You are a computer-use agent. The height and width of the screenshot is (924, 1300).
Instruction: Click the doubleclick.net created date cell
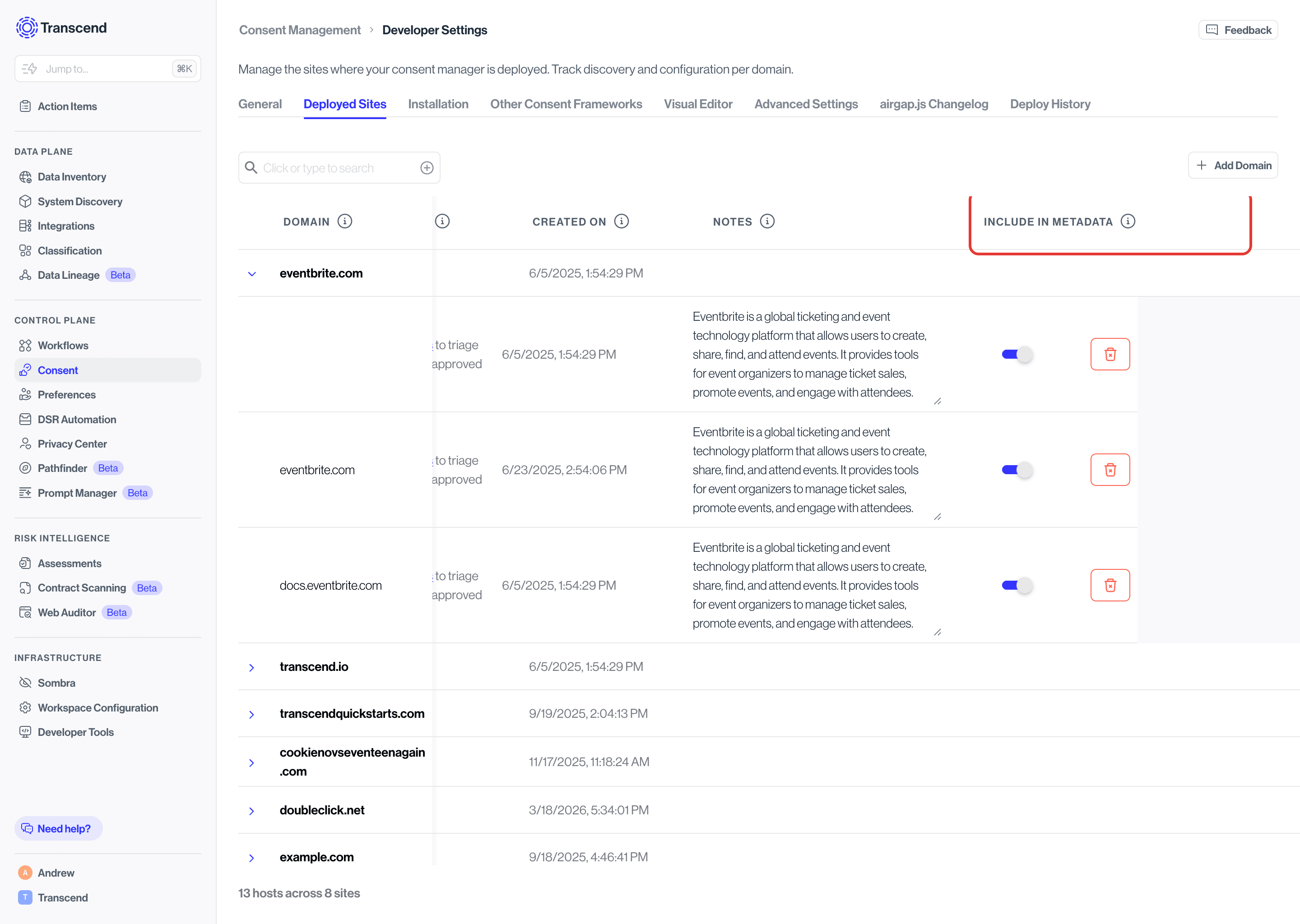[x=589, y=810]
